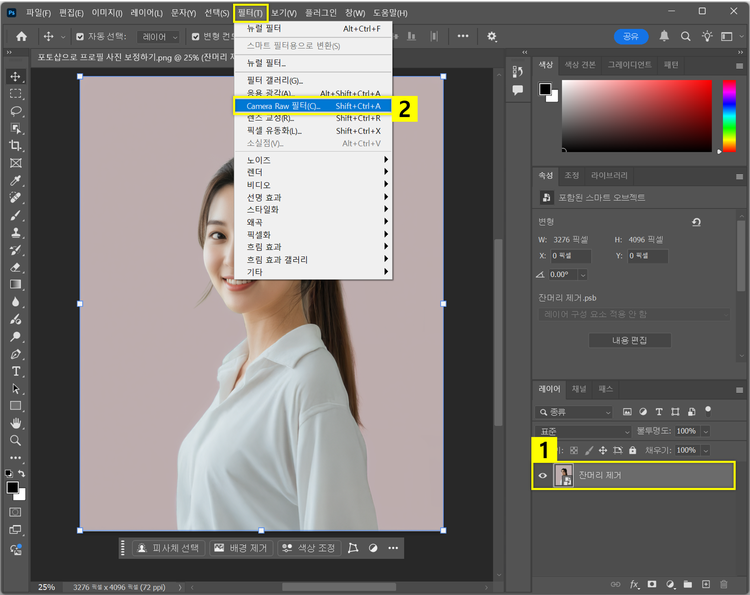Viewport: 750px width, 595px height.
Task: Toggle the 변형 컨트롤 표시 checkbox
Action: click(195, 36)
